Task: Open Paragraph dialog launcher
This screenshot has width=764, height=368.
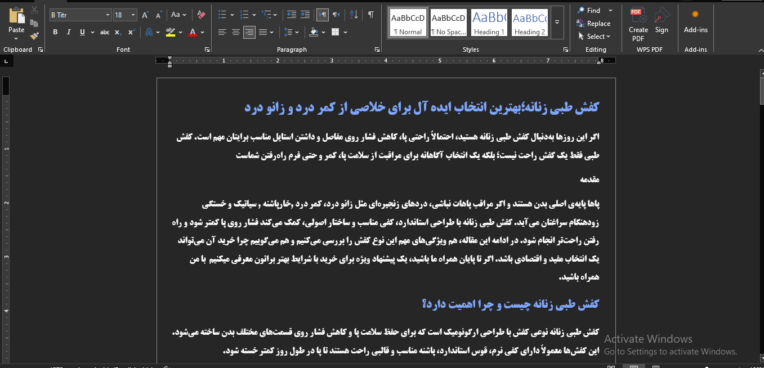Action: click(x=377, y=50)
